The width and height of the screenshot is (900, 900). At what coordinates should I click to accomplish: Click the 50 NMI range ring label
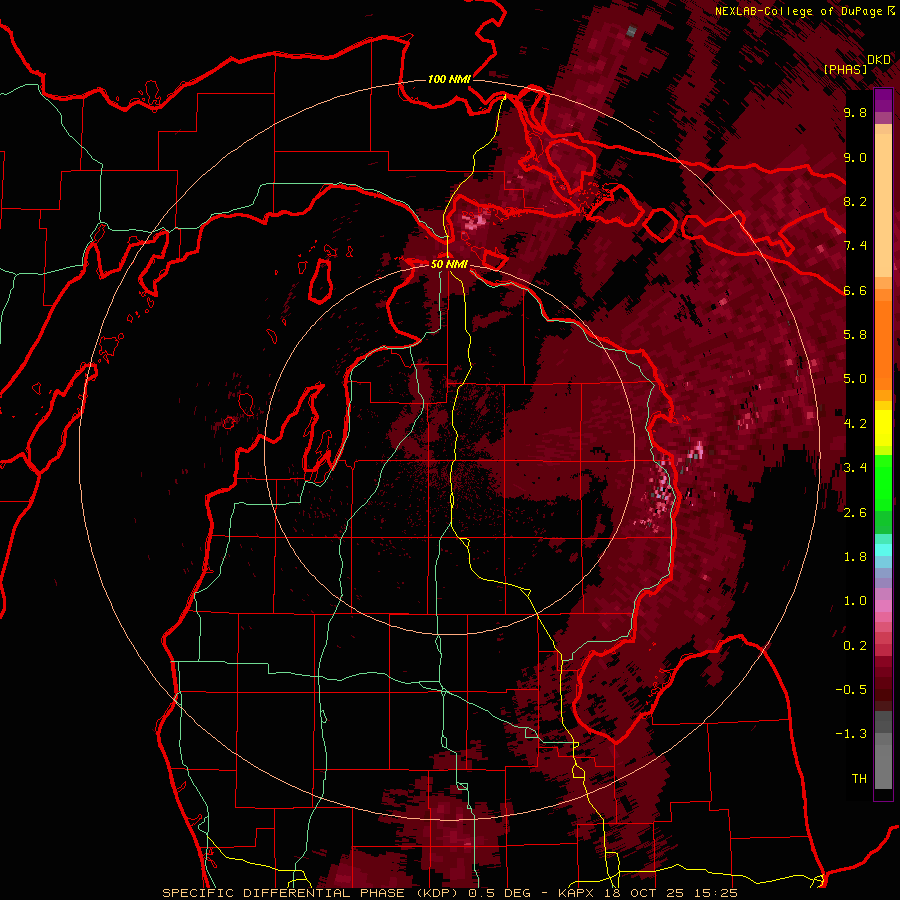[449, 265]
